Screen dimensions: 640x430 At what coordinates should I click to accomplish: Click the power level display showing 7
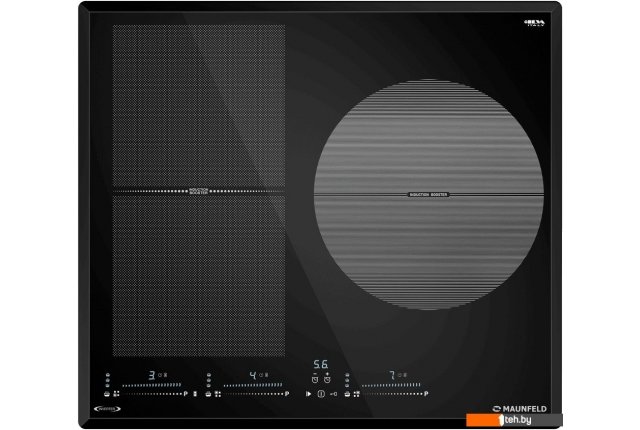pos(390,376)
